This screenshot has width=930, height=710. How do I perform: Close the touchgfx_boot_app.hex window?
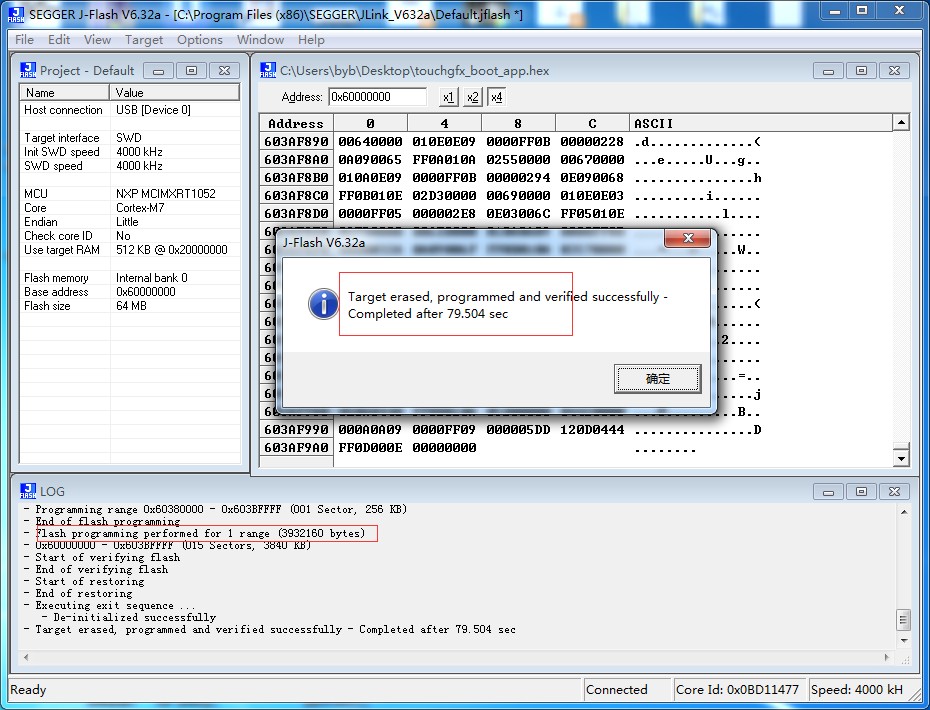(894, 71)
